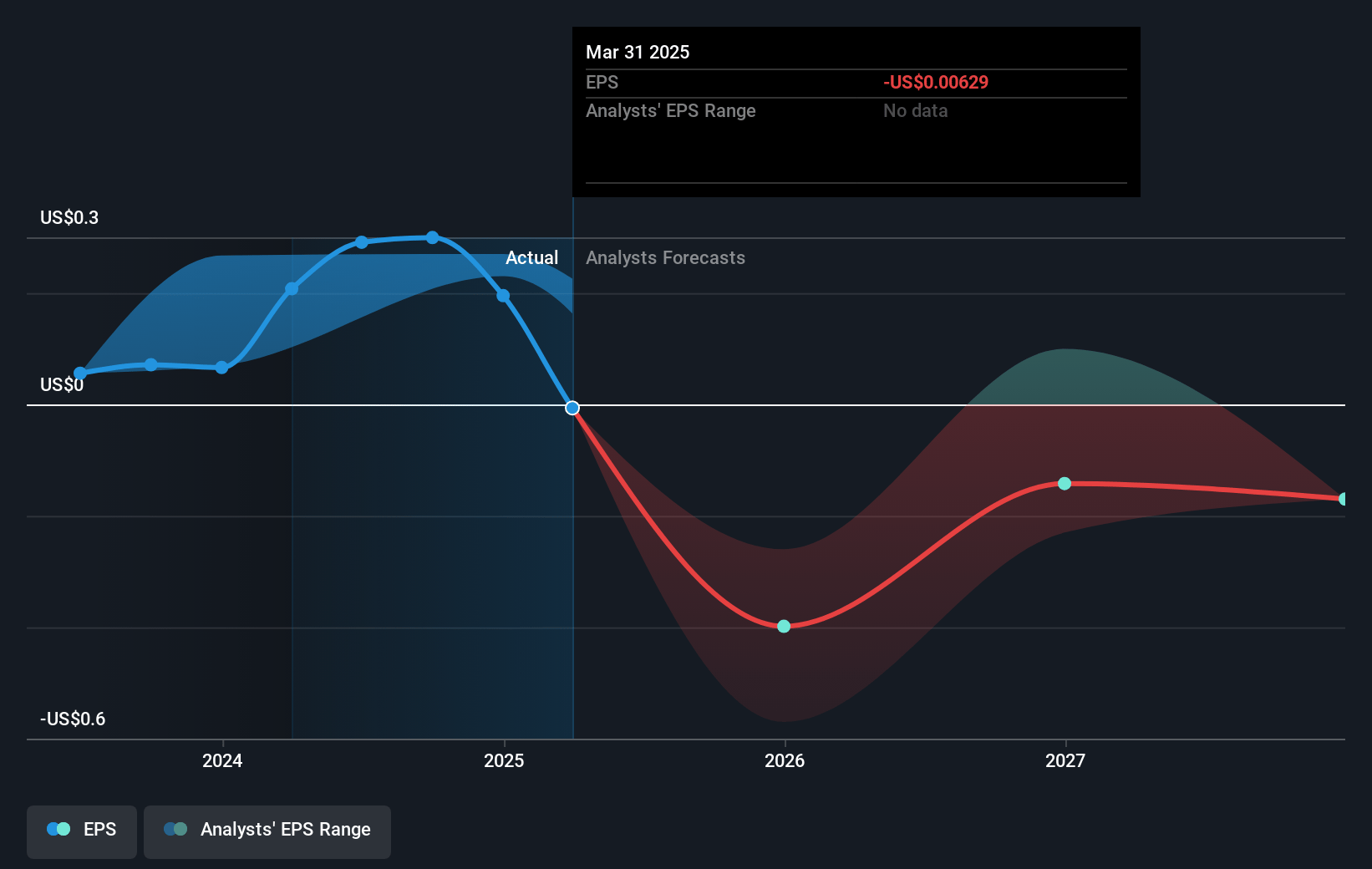
Task: Click the -US$0.6 y-axis label
Action: pyautogui.click(x=73, y=719)
